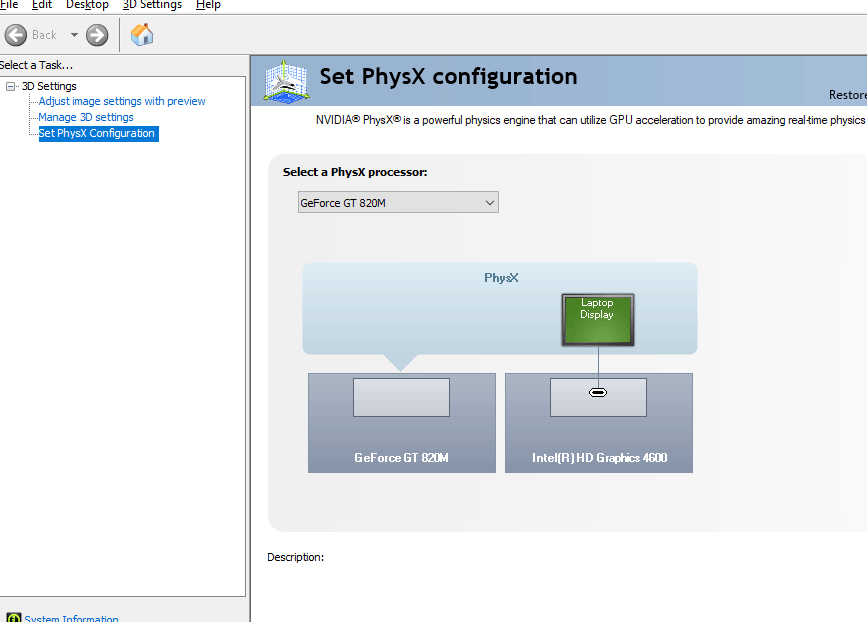Click the System Information icon

(14, 618)
